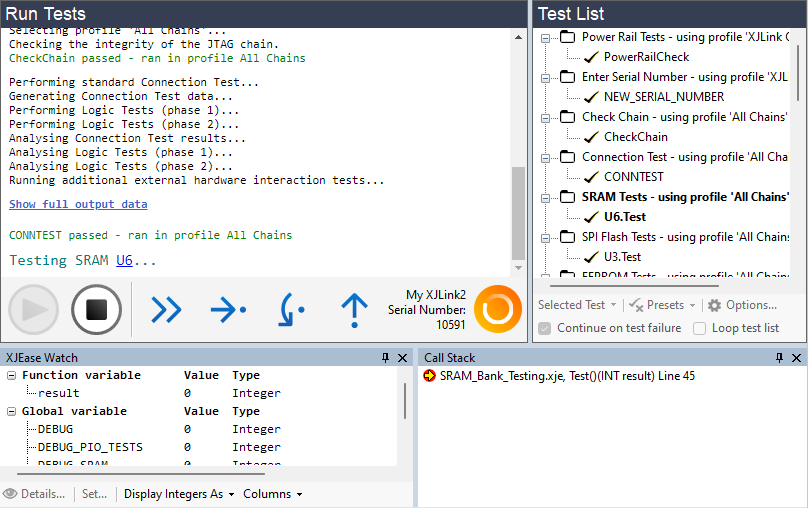
Task: Toggle Continue on test failure checkbox
Action: point(545,328)
